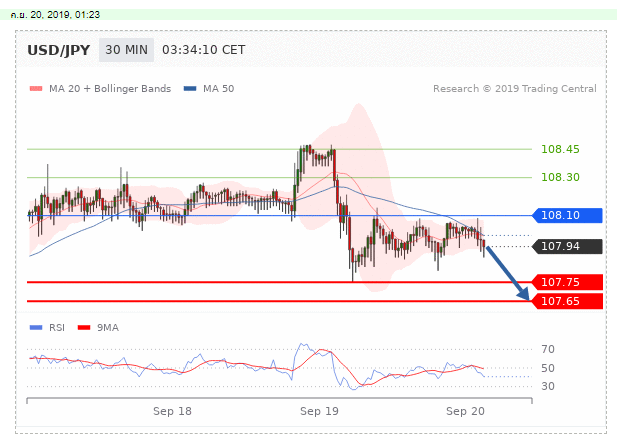This screenshot has height=444, width=617.
Task: Click the RSI 30 axis value
Action: pos(548,386)
